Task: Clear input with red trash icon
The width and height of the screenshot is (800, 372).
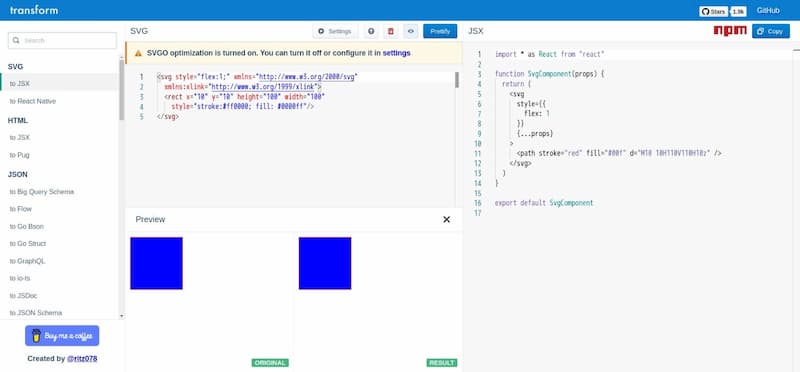Action: (x=391, y=31)
